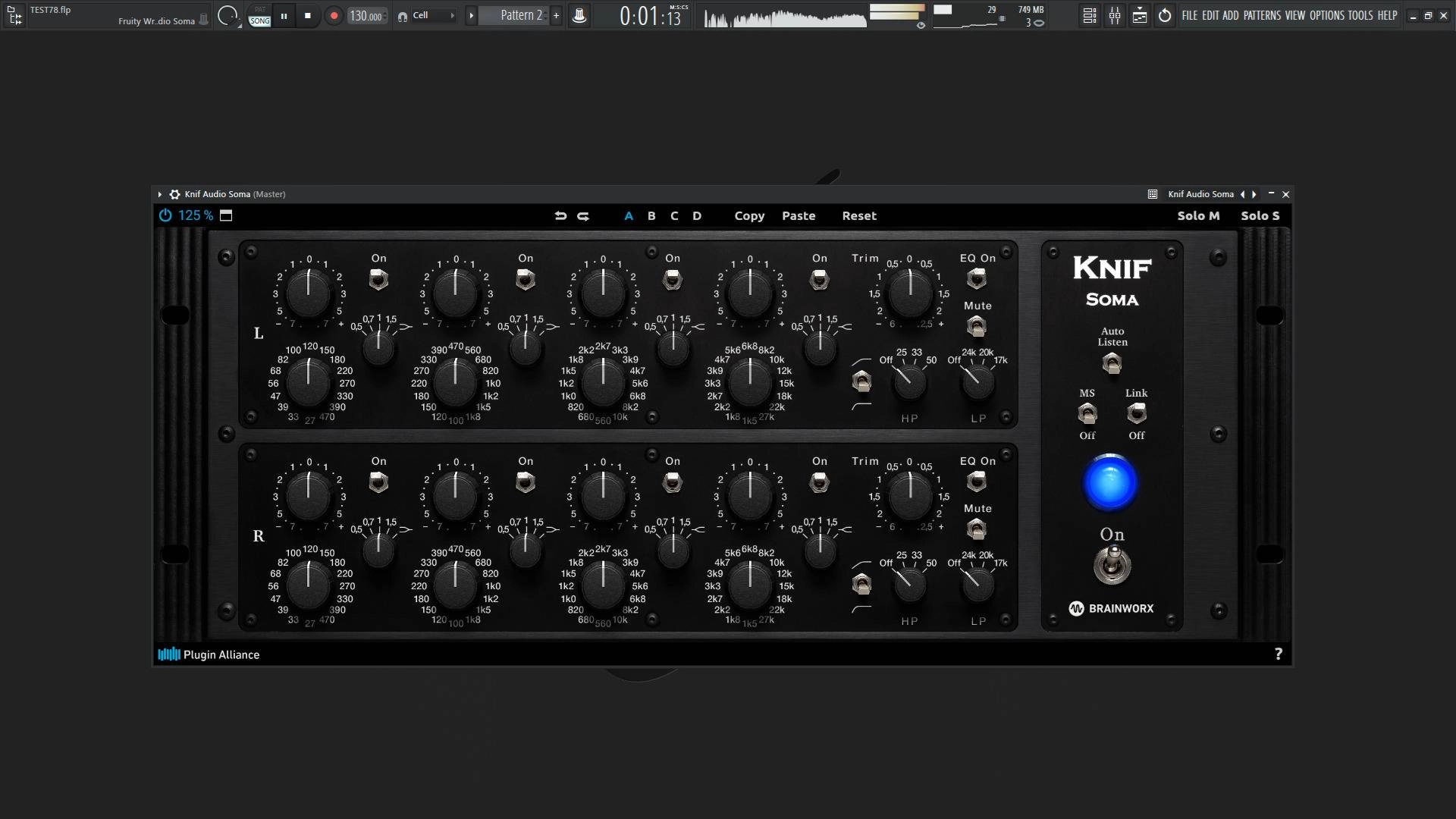Click the Plugin Alliance logo
The width and height of the screenshot is (1456, 819).
(209, 654)
